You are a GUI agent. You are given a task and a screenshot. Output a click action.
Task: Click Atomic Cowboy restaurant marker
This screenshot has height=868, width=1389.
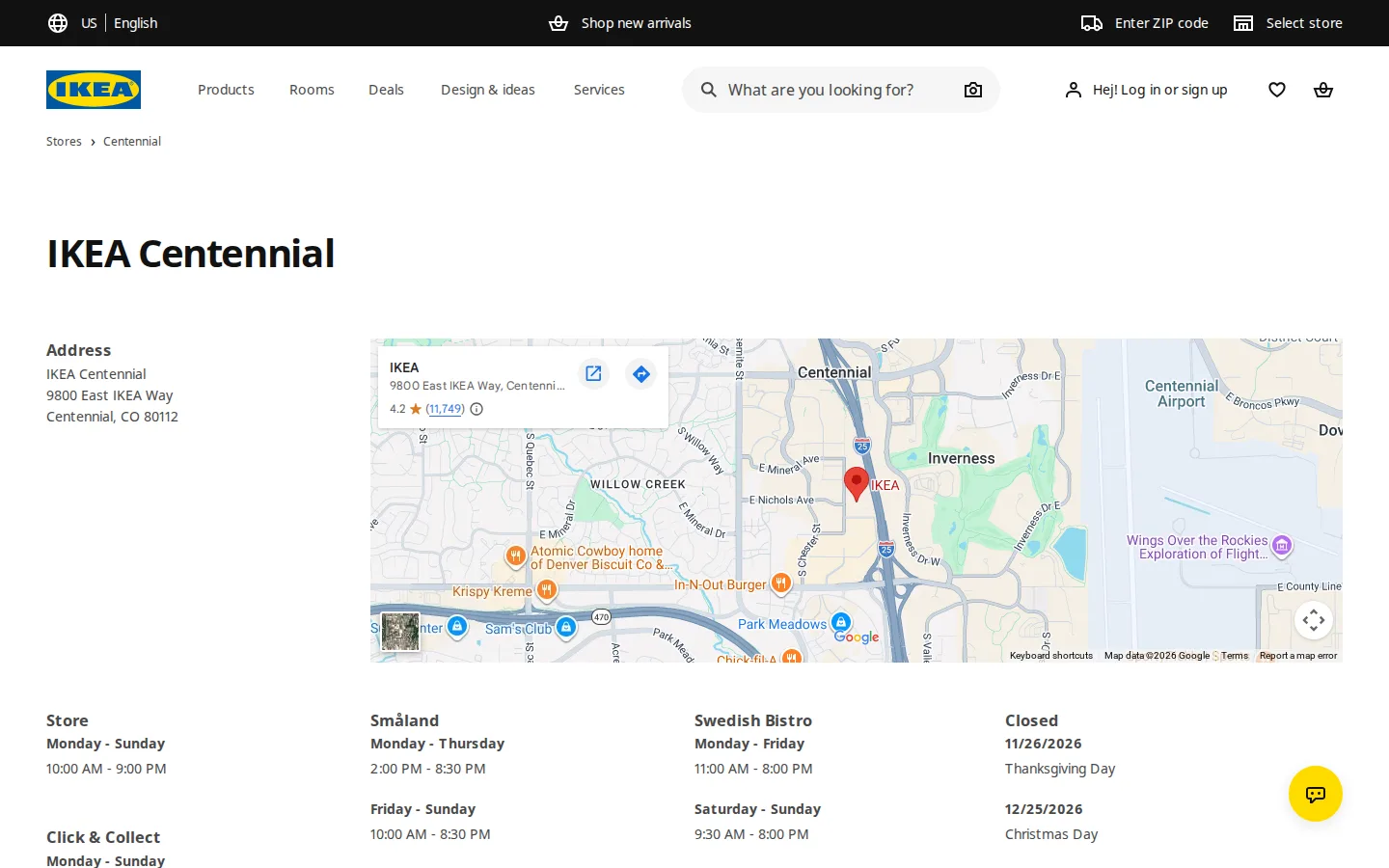516,556
